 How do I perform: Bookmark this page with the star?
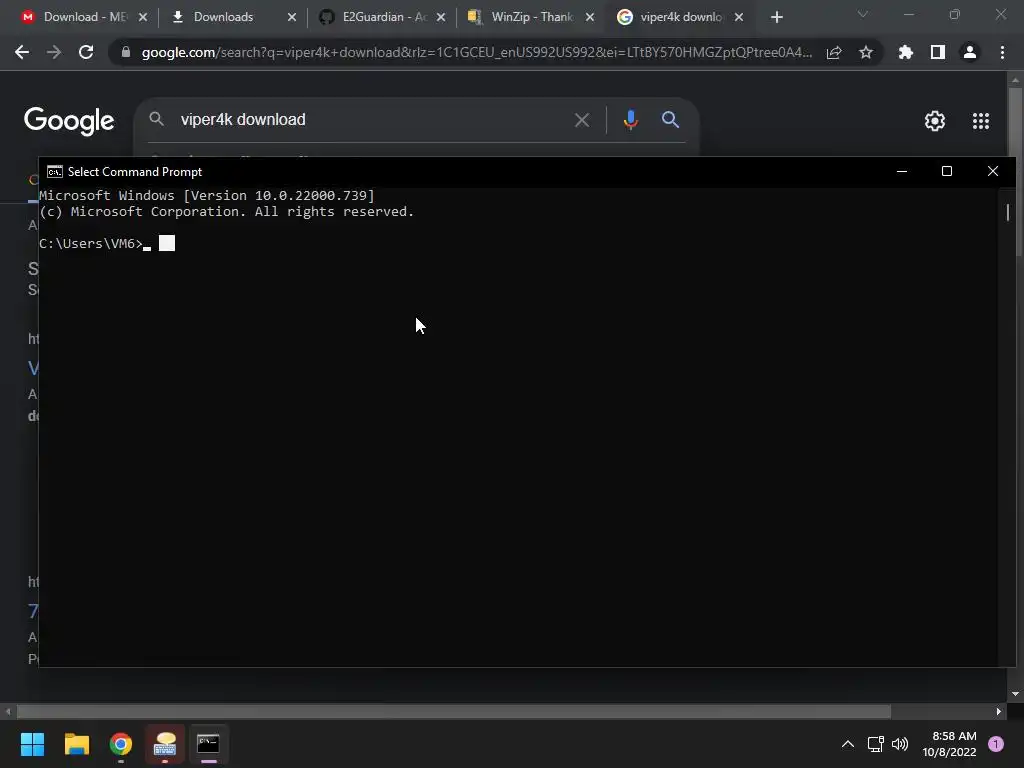click(x=866, y=52)
